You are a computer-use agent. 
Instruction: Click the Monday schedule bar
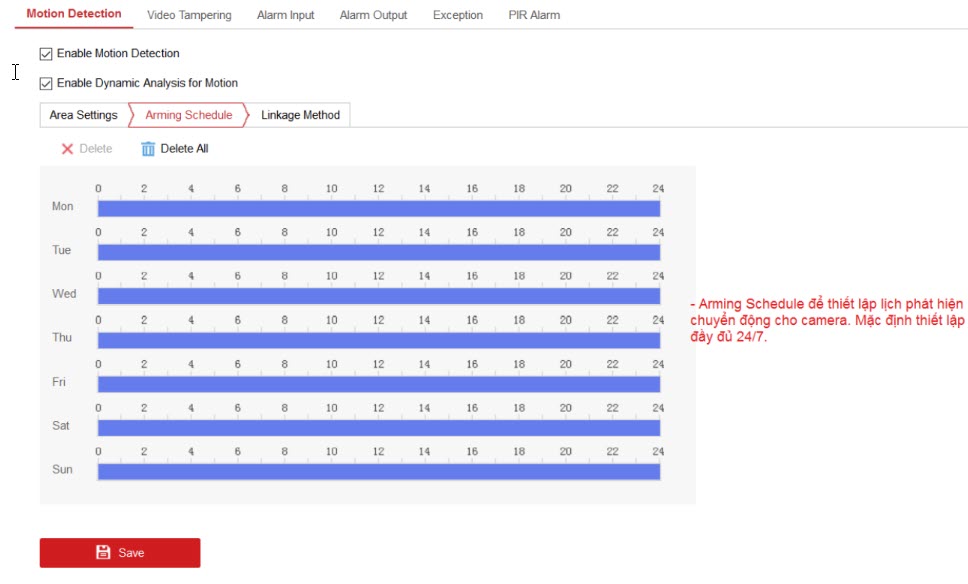pyautogui.click(x=378, y=208)
